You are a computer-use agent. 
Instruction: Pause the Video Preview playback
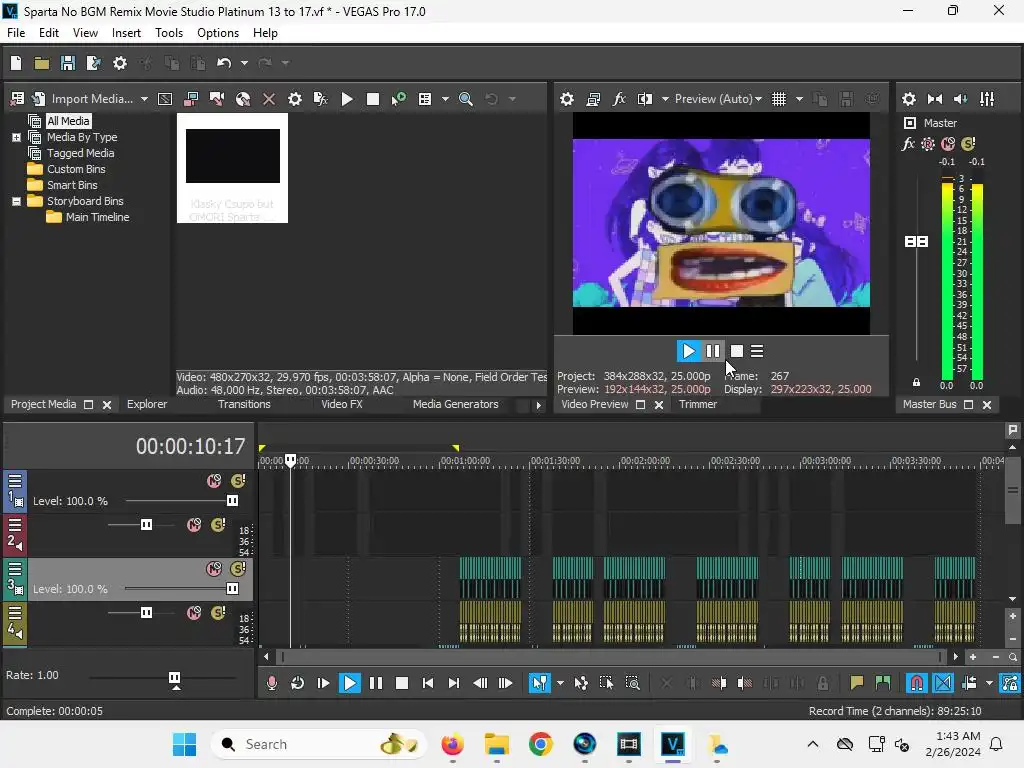coord(712,351)
